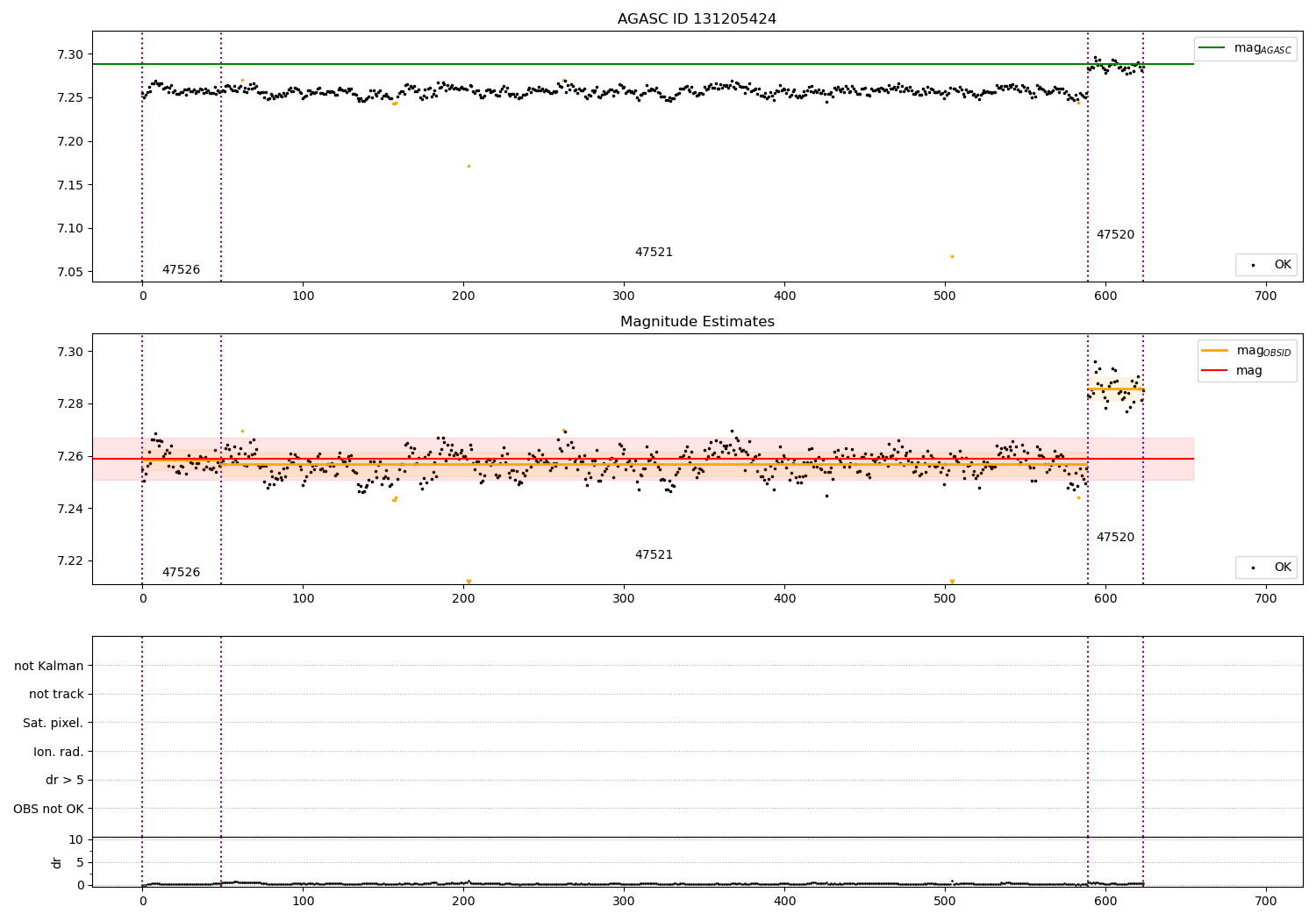Click the orange triangle marker near x=200 in Magnitude Estimates
This screenshot has height=921, width=1316.
coord(468,581)
